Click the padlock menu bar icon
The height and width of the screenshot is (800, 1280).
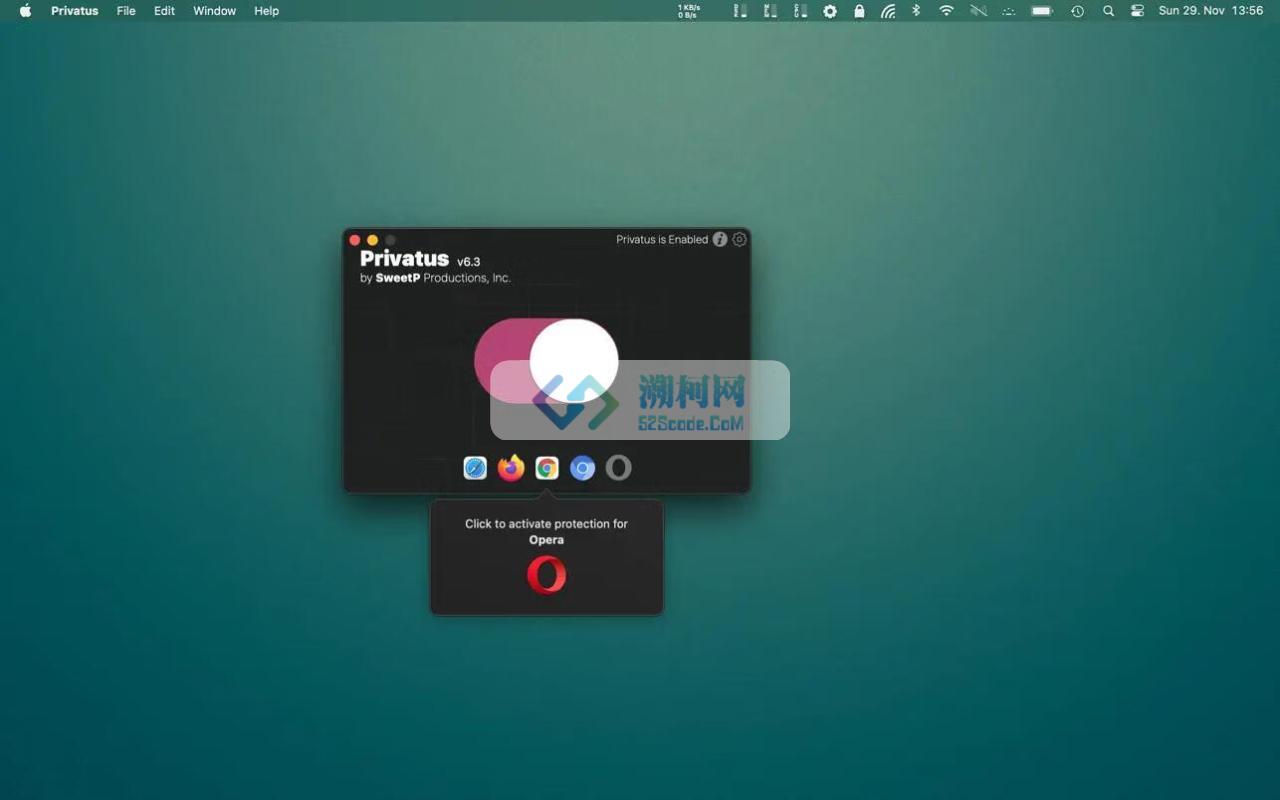[859, 11]
